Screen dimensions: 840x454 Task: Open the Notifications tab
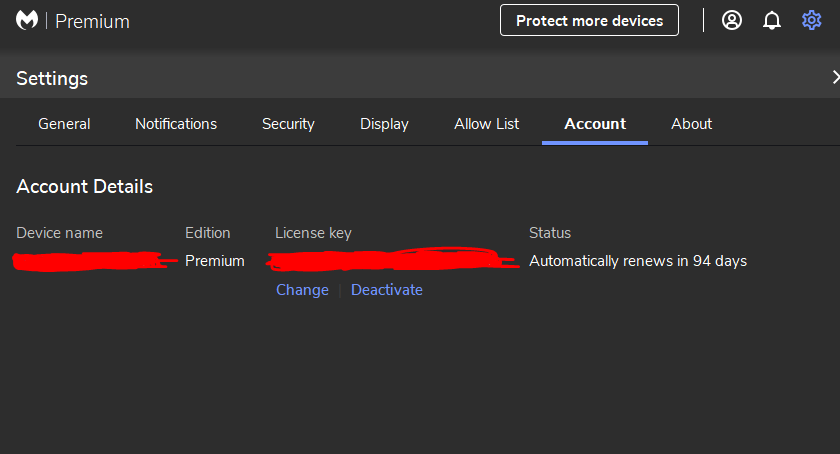[176, 124]
